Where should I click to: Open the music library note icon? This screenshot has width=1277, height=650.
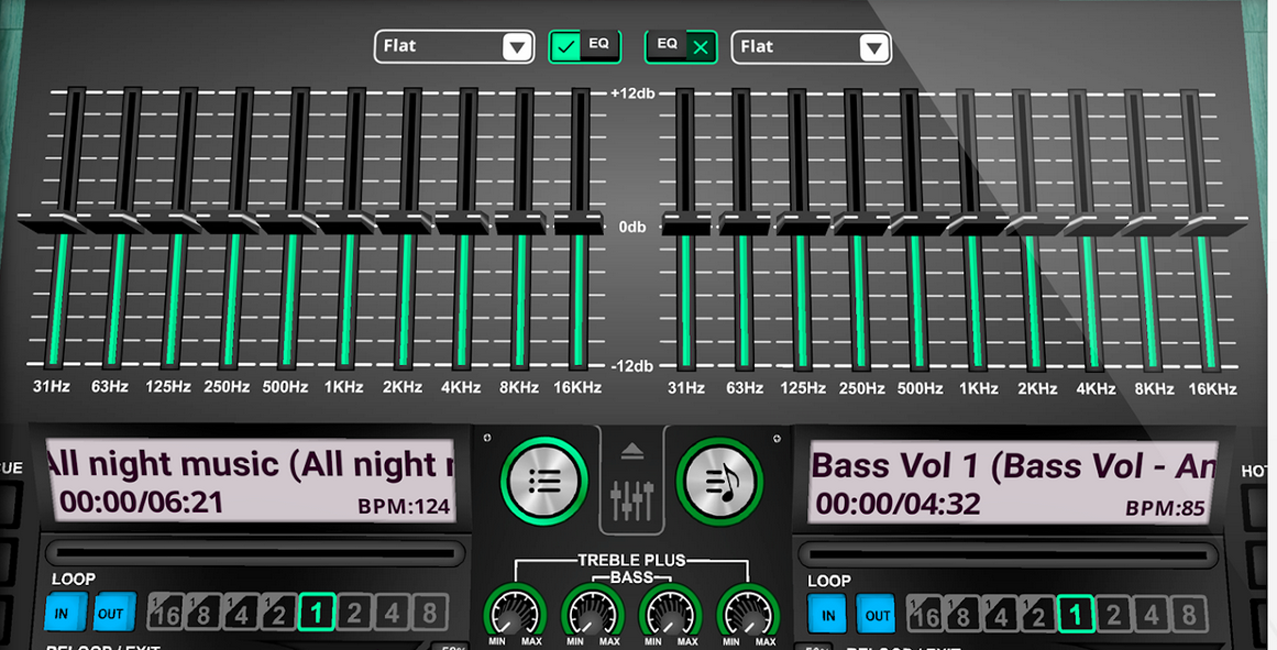coord(719,481)
